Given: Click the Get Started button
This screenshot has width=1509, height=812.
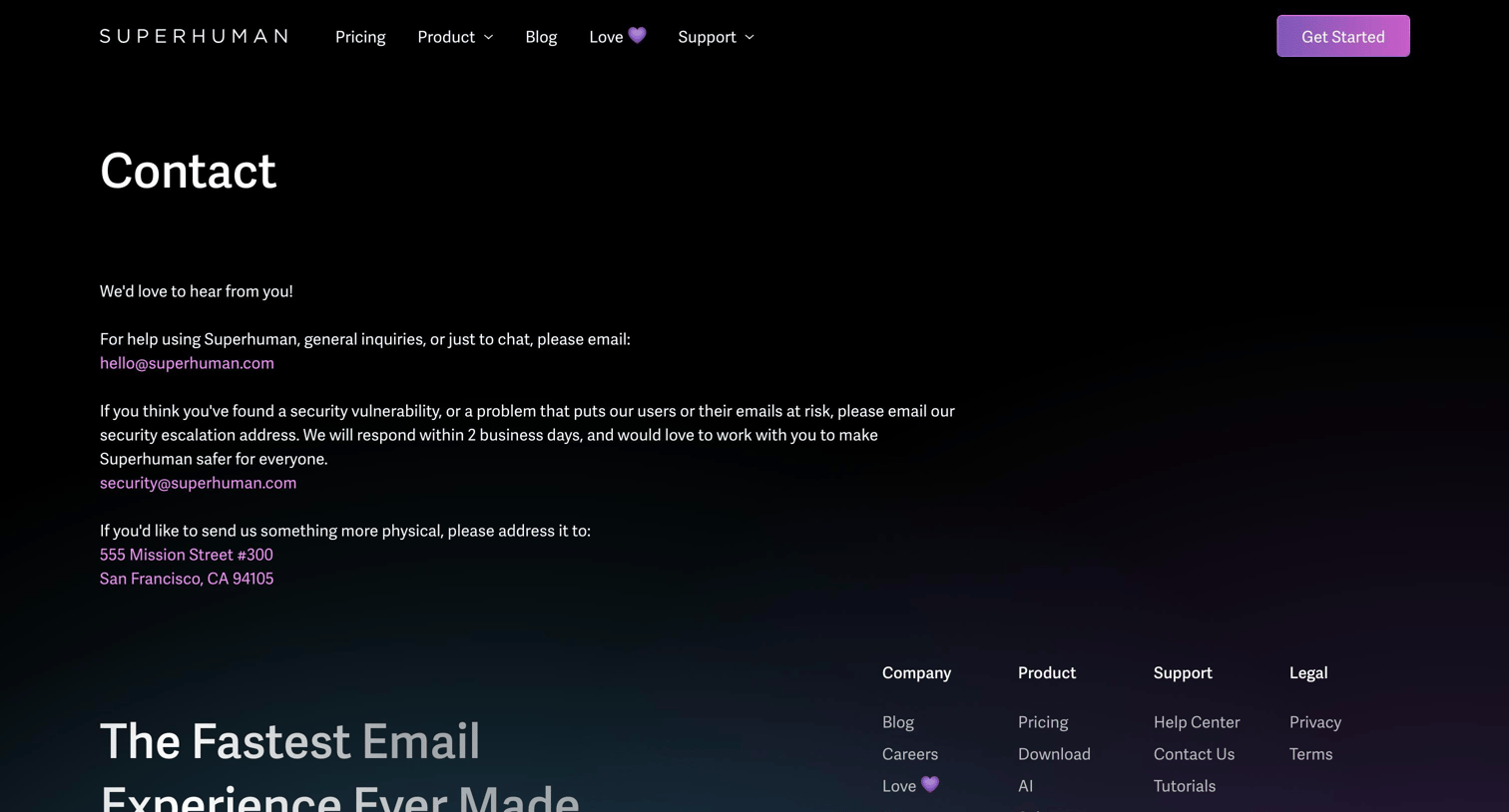Looking at the screenshot, I should [x=1343, y=36].
